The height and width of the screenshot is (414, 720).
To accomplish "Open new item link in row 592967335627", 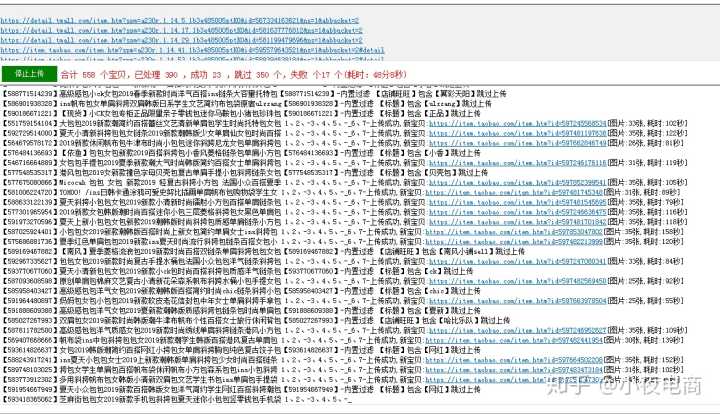I will pos(518,262).
